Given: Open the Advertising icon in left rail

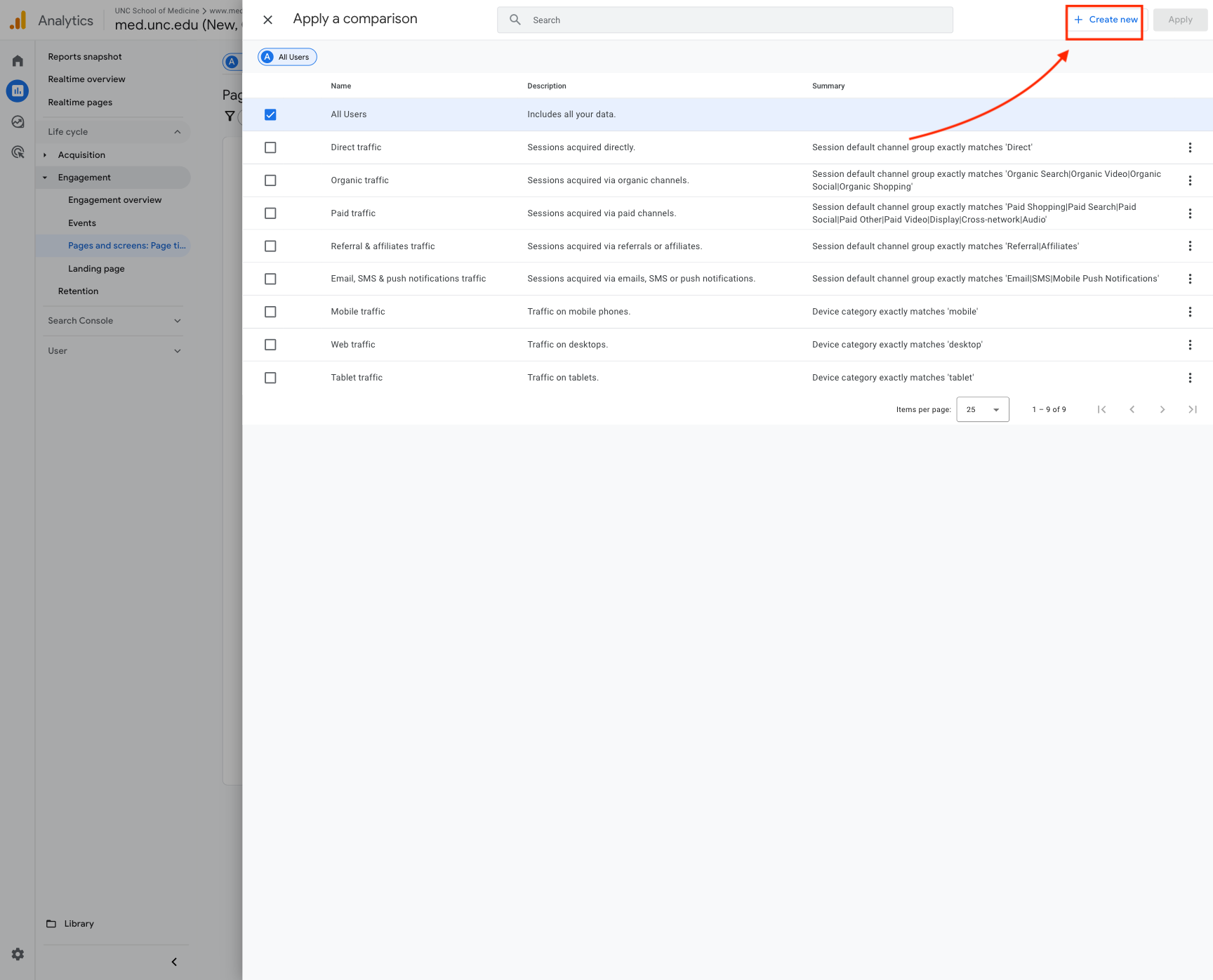Looking at the screenshot, I should [18, 152].
